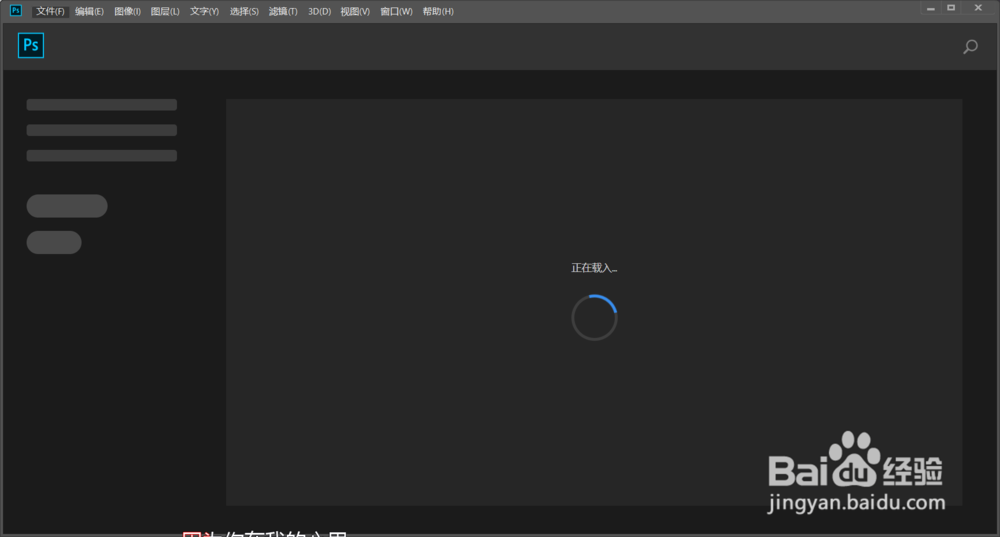
Task: Open the 滤镜(T) menu
Action: [283, 11]
